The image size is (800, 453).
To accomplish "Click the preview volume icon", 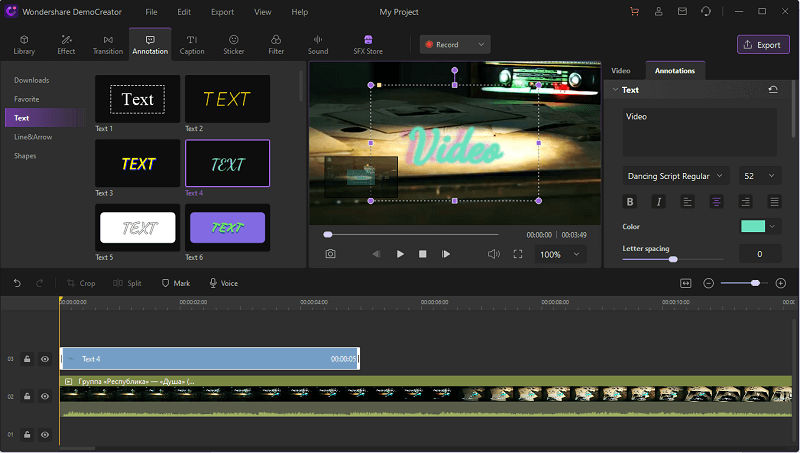I will (493, 254).
